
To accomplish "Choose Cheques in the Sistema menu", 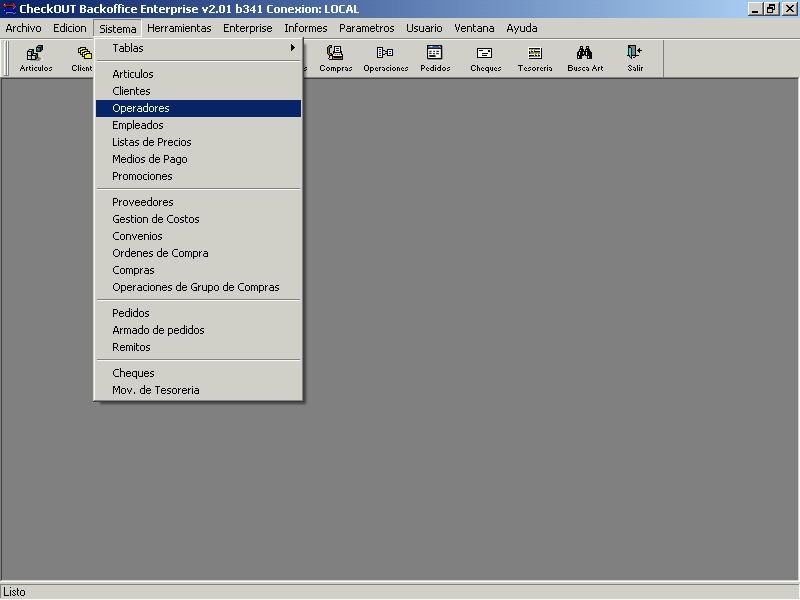I will (x=198, y=373).
